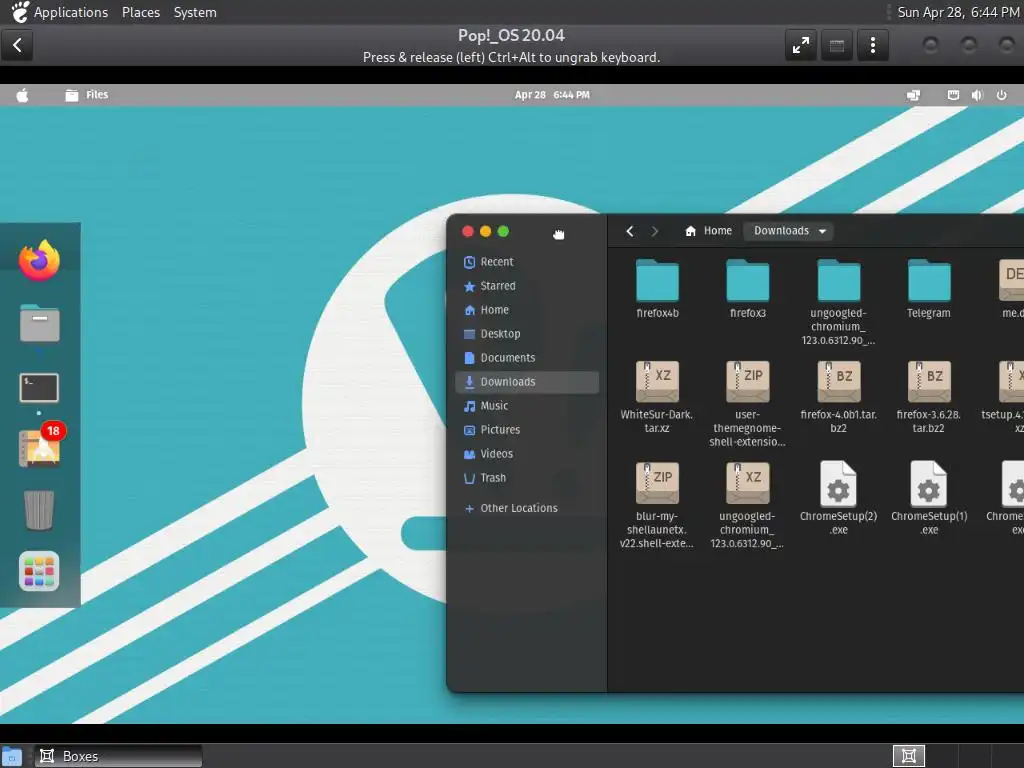Viewport: 1024px width, 768px height.
Task: Select the firefox3 folder
Action: tap(748, 288)
